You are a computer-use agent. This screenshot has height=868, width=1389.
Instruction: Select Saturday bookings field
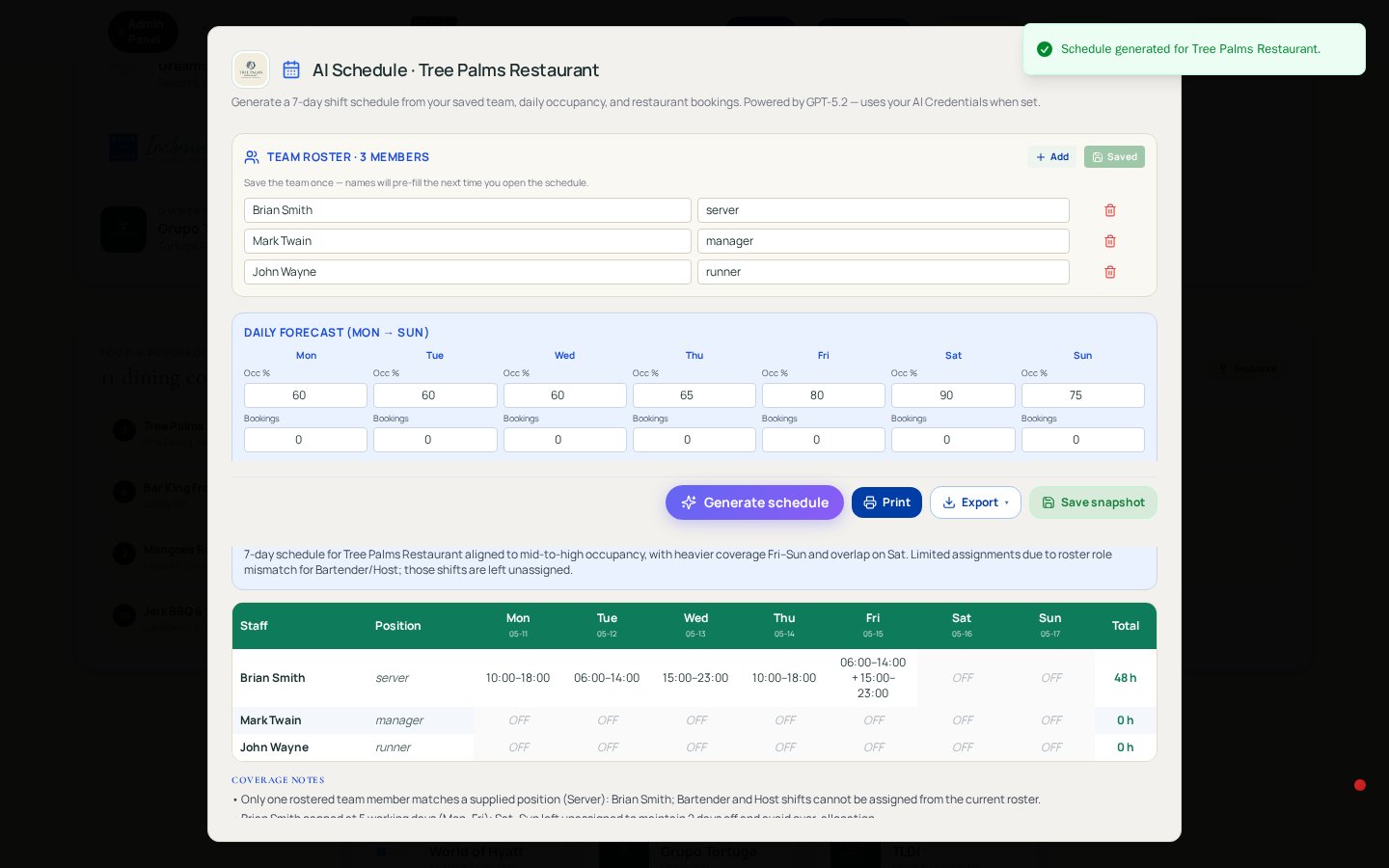[953, 440]
